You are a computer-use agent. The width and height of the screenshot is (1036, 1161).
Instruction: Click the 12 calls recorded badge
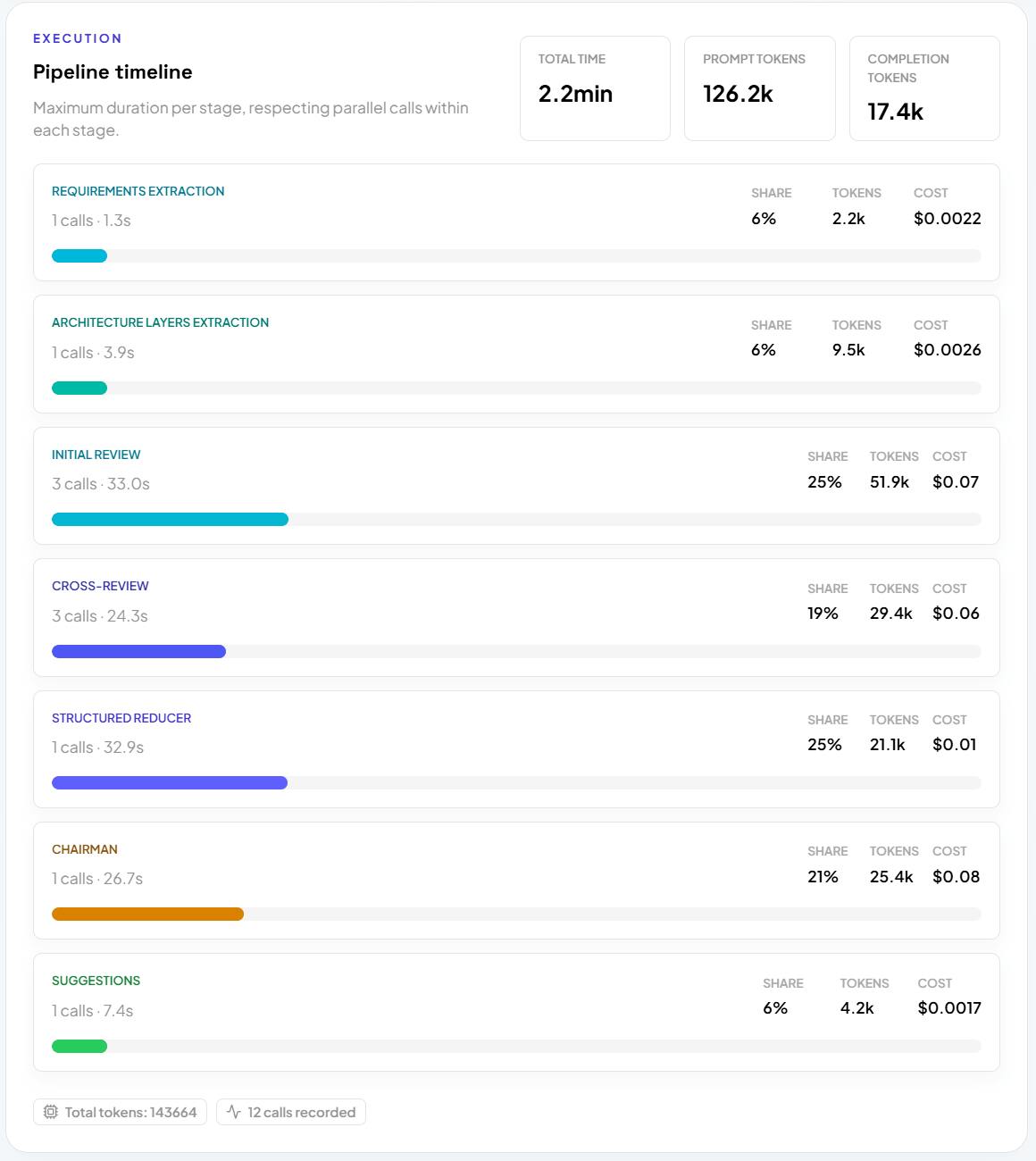pos(291,1112)
